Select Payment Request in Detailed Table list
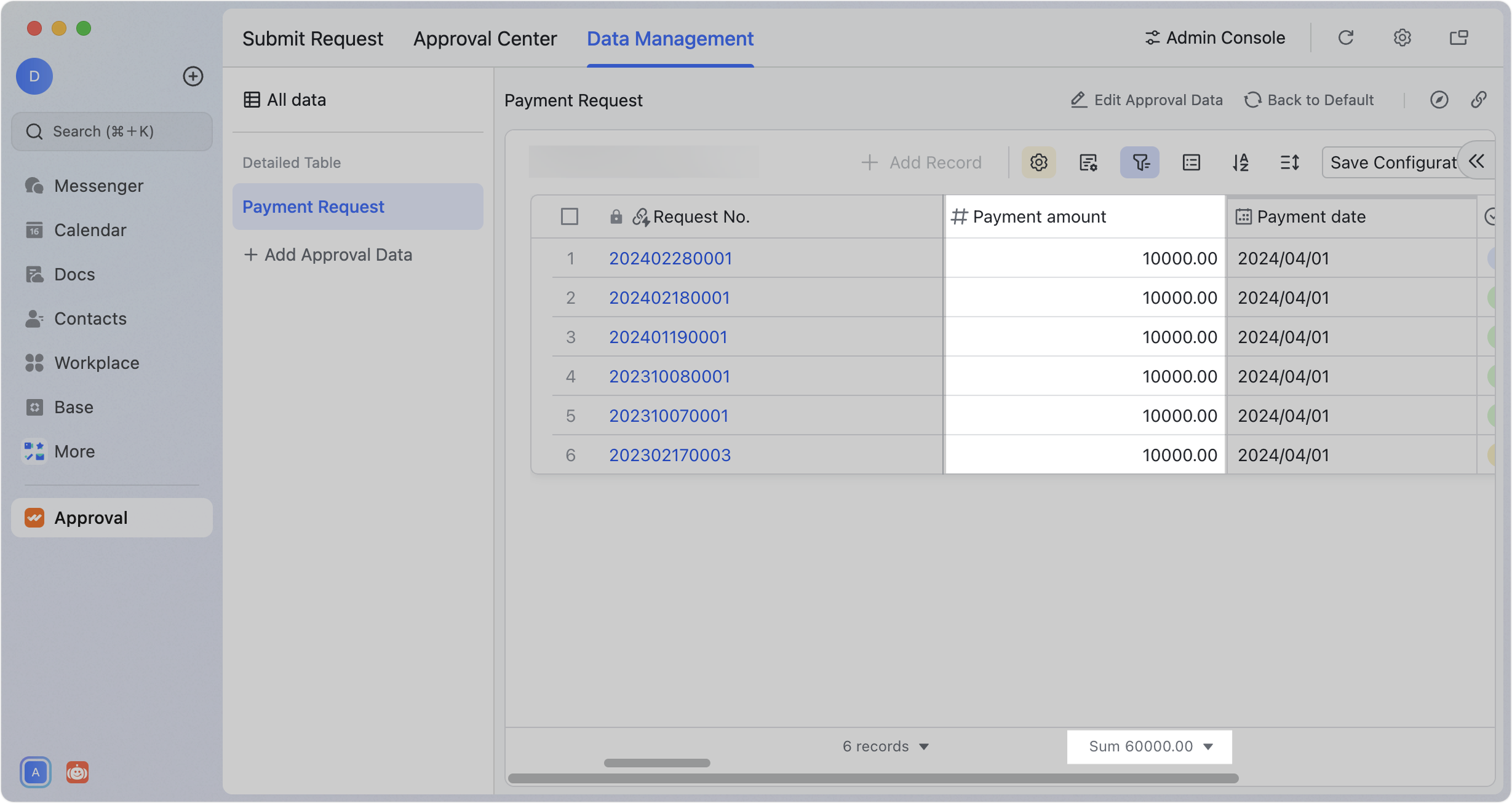 (x=358, y=207)
